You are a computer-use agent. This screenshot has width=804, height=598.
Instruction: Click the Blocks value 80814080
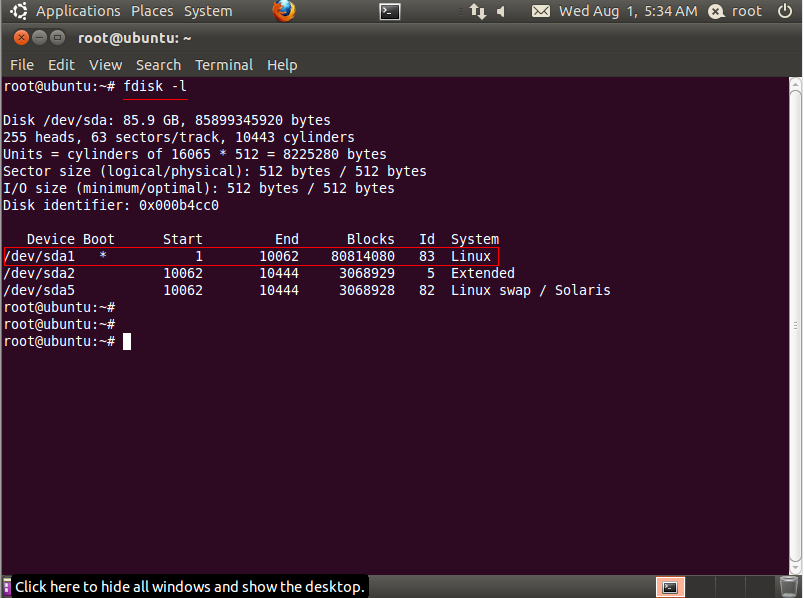pyautogui.click(x=363, y=256)
